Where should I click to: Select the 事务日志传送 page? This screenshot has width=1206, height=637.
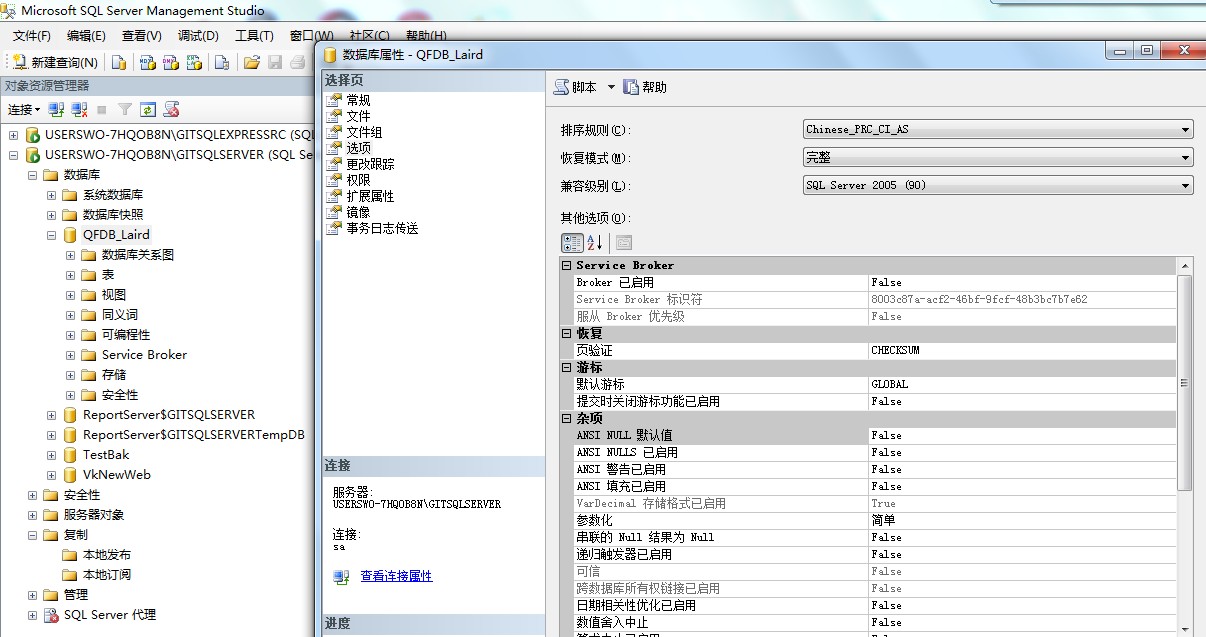click(382, 228)
